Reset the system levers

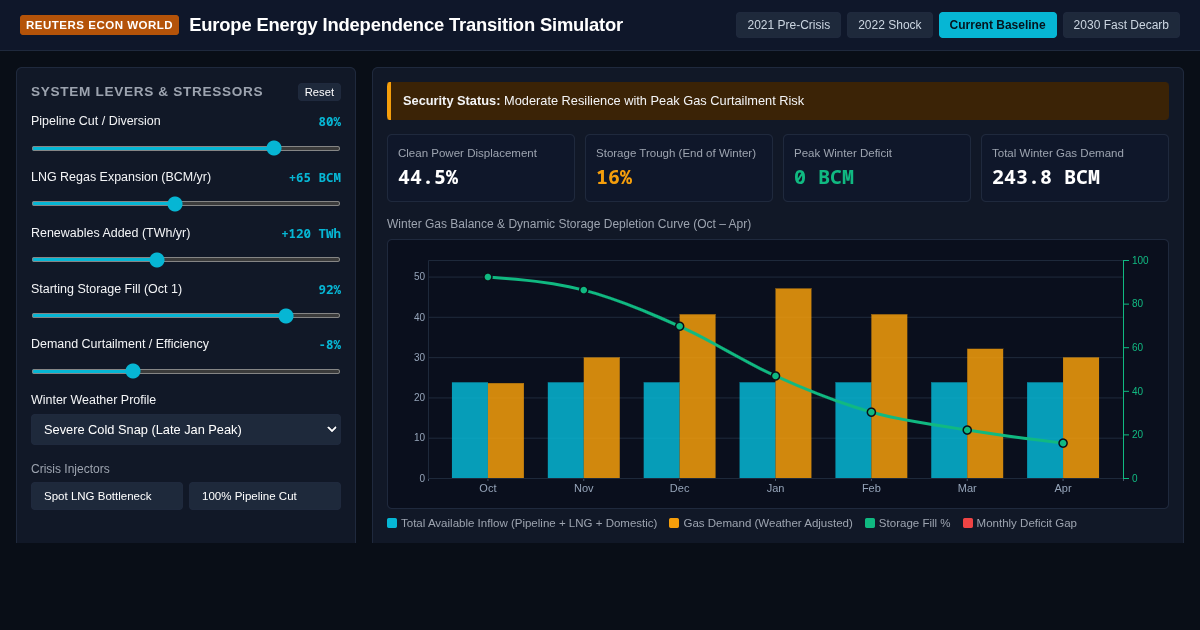coord(319,92)
